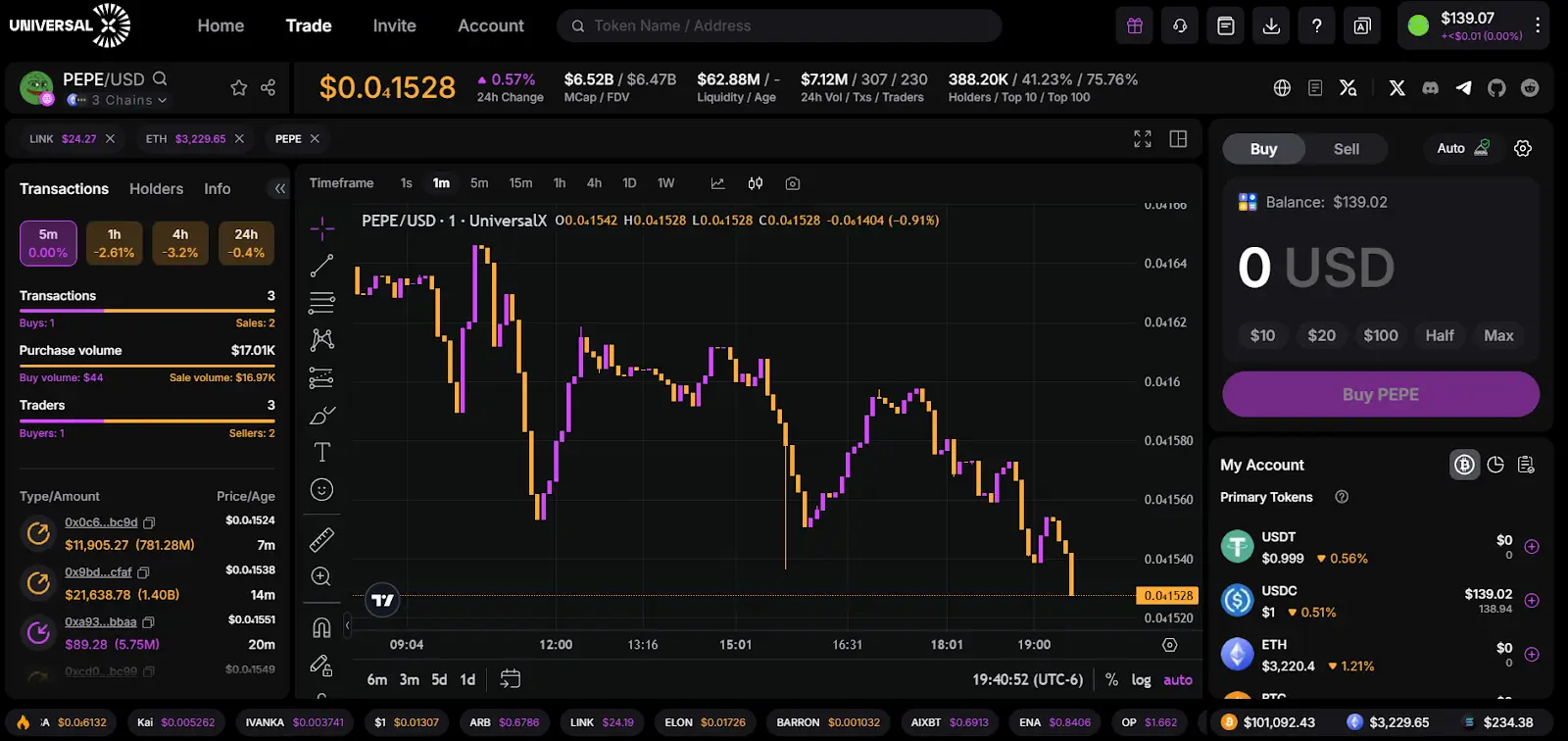Open PEPE's Reddit link icon
Viewport: 1568px width, 741px height.
1530,88
